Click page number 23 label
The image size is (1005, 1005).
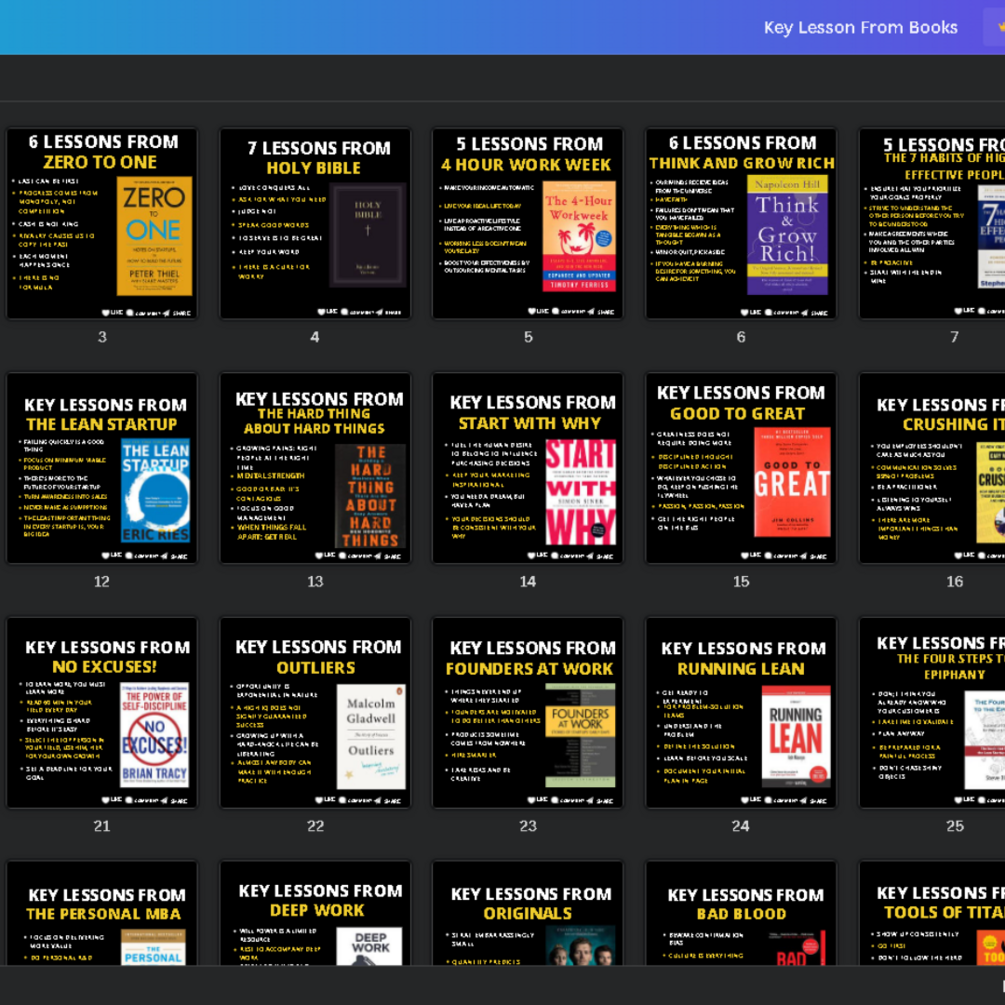(528, 827)
